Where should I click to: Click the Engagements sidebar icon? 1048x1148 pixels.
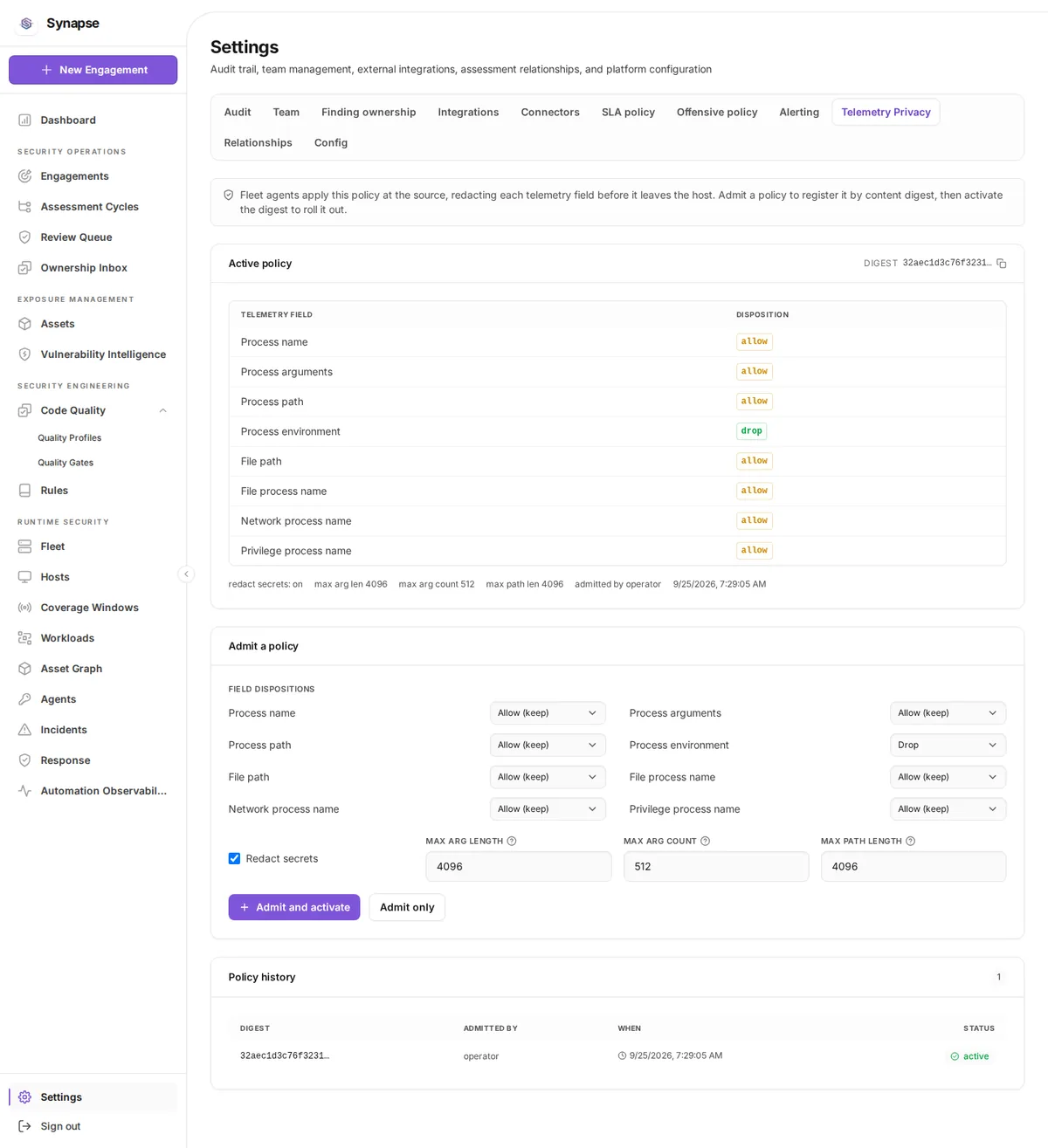tap(24, 176)
